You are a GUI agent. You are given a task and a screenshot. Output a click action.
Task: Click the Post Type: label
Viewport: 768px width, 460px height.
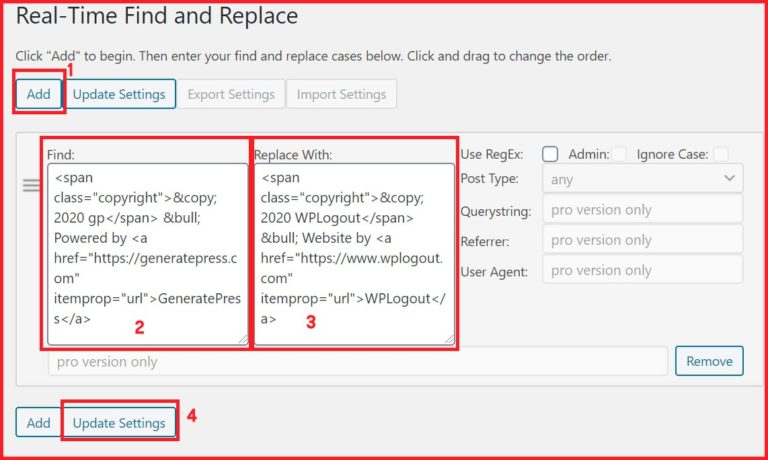[x=489, y=178]
